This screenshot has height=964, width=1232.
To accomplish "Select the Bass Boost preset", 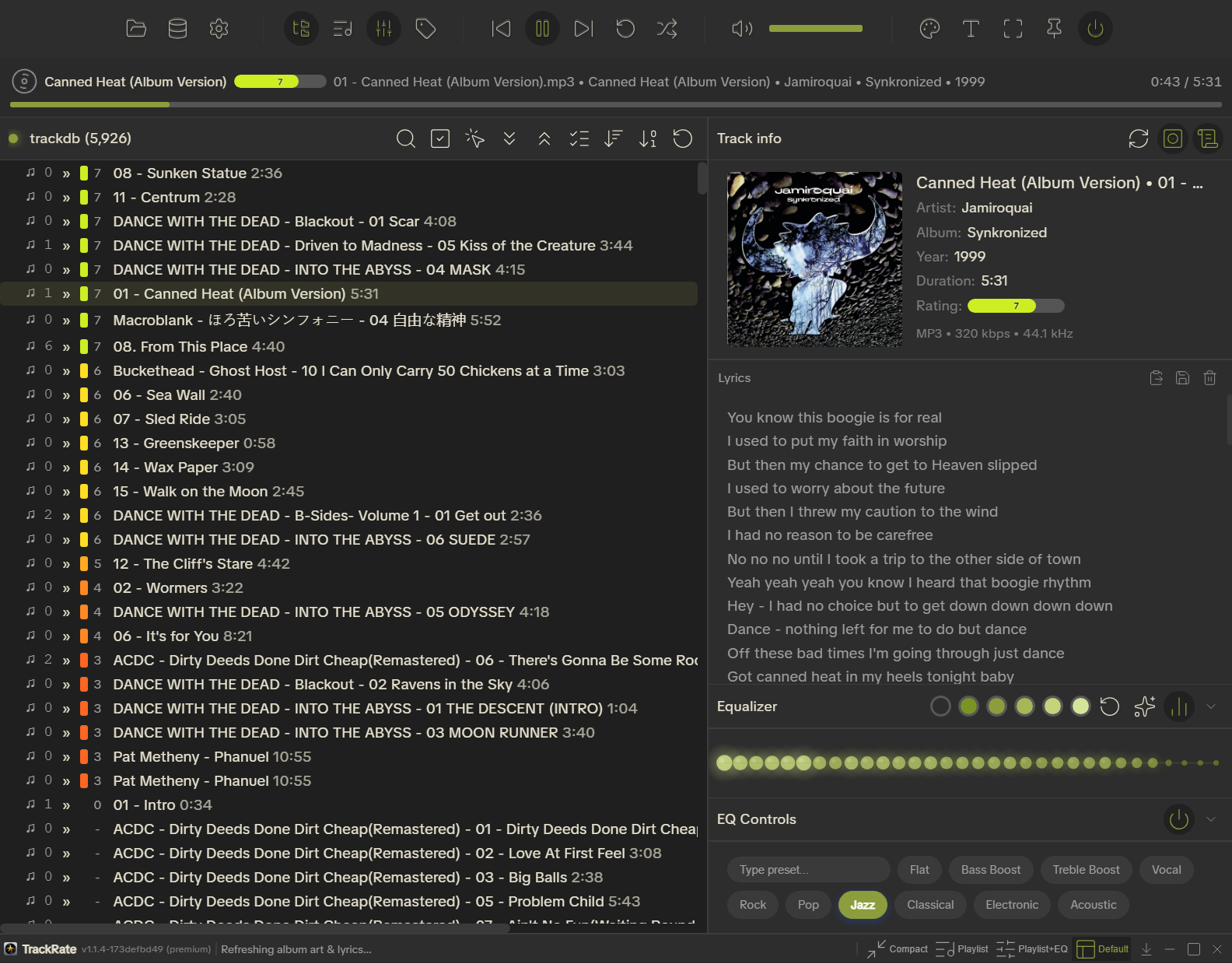I will (x=990, y=870).
